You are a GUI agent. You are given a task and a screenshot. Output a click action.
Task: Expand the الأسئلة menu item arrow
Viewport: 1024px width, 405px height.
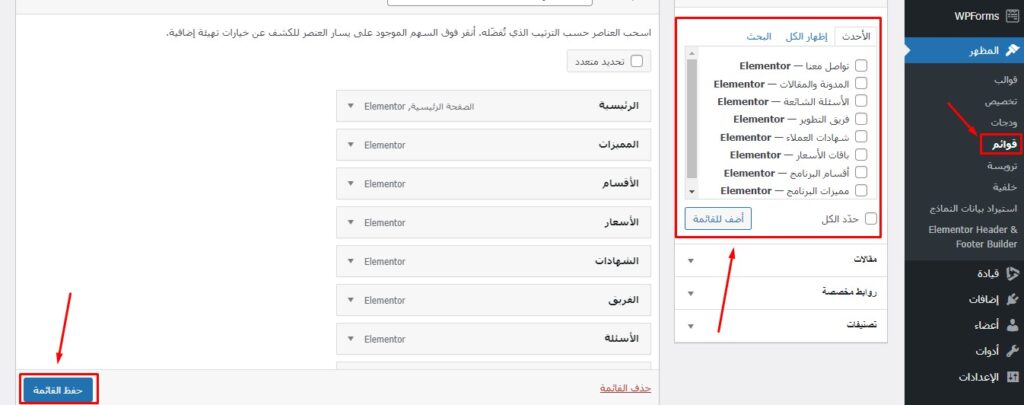pyautogui.click(x=351, y=339)
